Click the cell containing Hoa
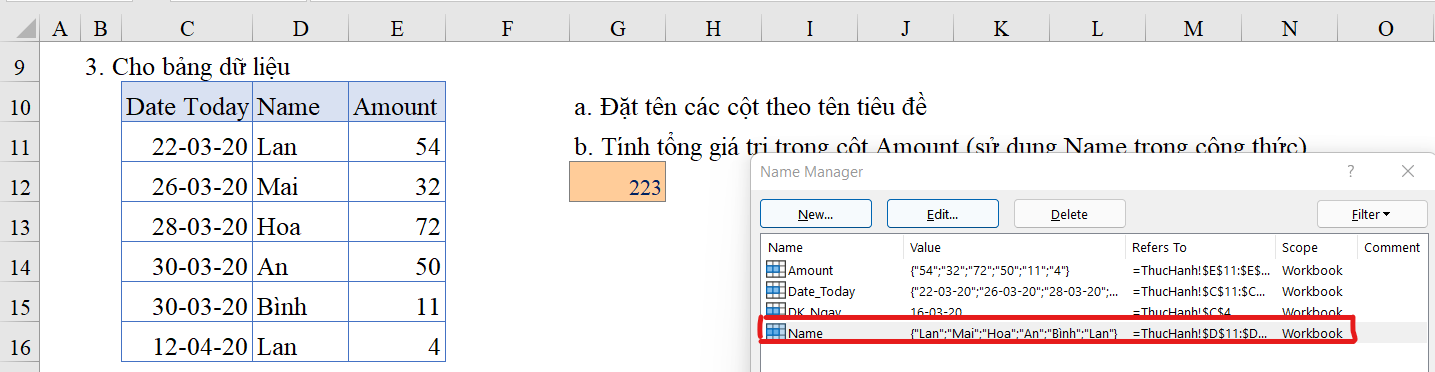The image size is (1435, 372). 300,226
